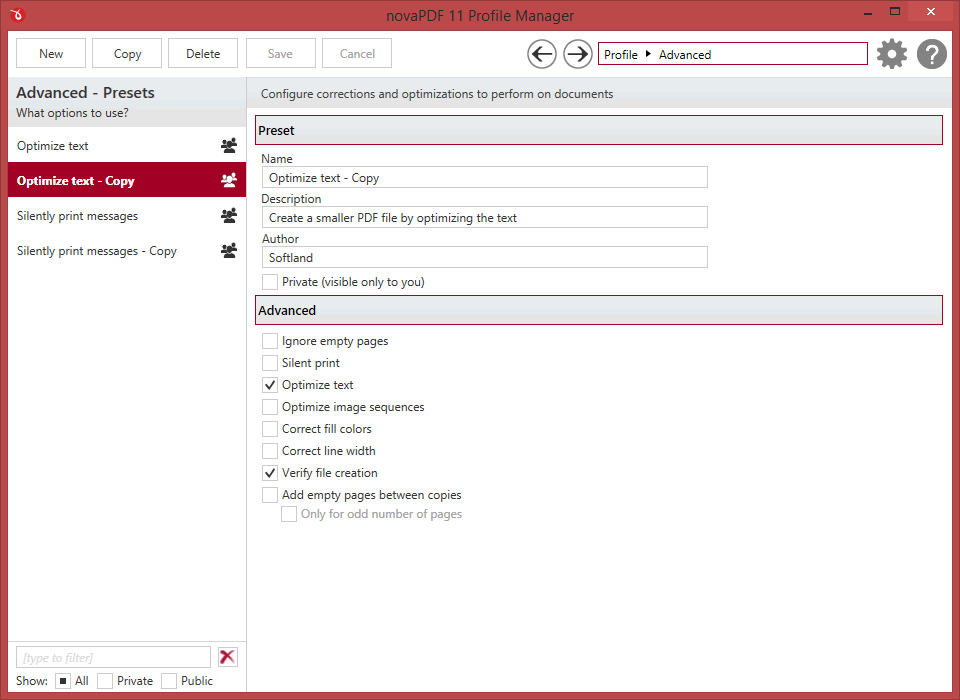Click the novaPDF logo in the title bar
Screen dimensions: 960x700
coord(18,15)
